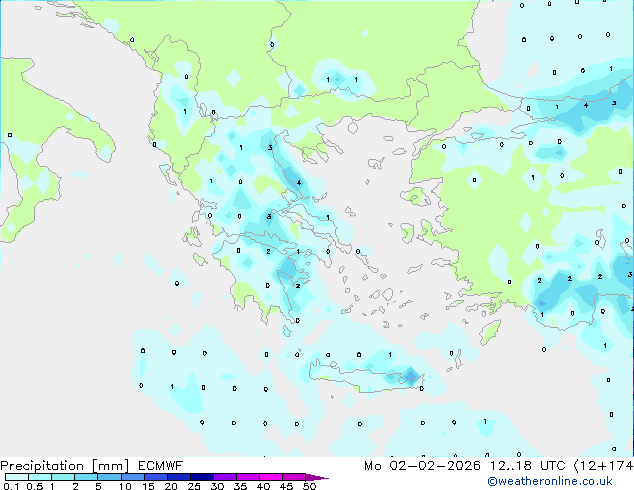The image size is (634, 490).
Task: Click legend tick label "25"
Action: tap(194, 486)
